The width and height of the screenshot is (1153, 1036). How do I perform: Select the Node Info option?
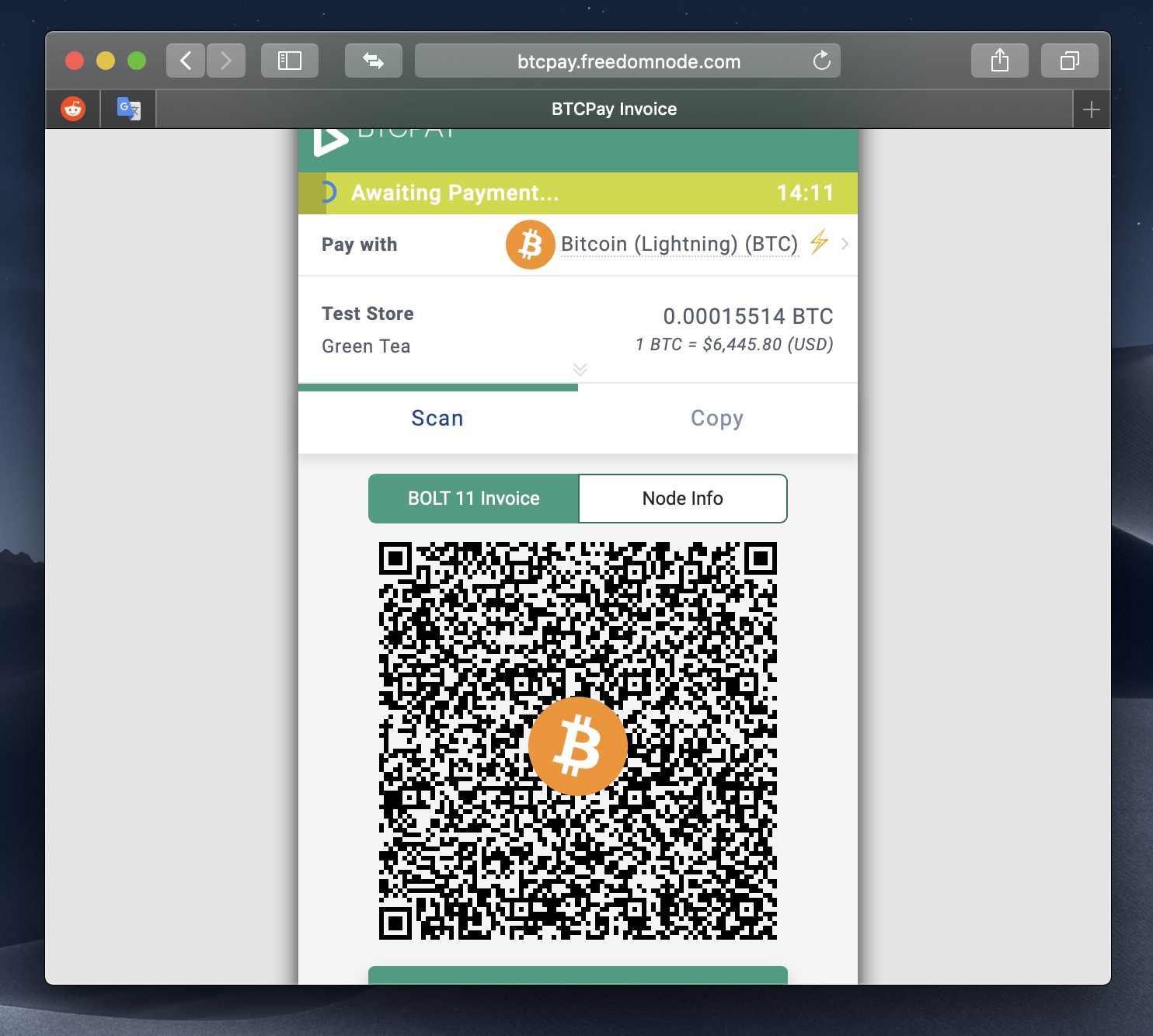(683, 499)
